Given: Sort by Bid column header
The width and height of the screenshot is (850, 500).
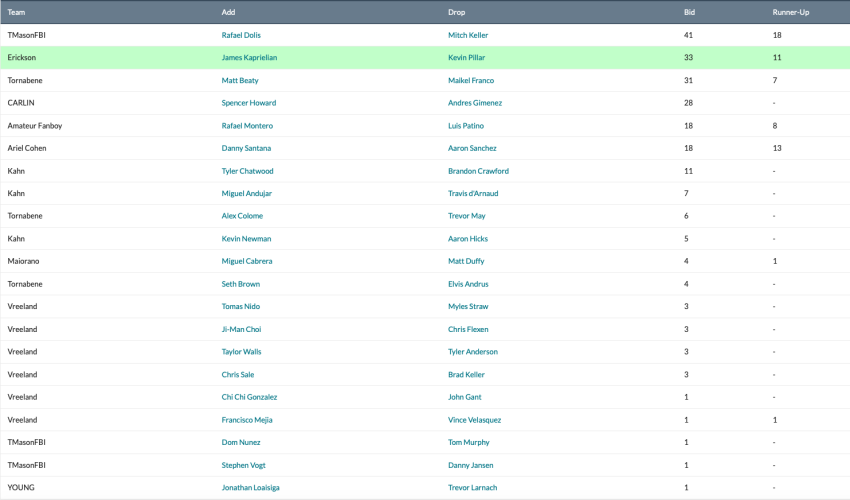Looking at the screenshot, I should click(689, 12).
